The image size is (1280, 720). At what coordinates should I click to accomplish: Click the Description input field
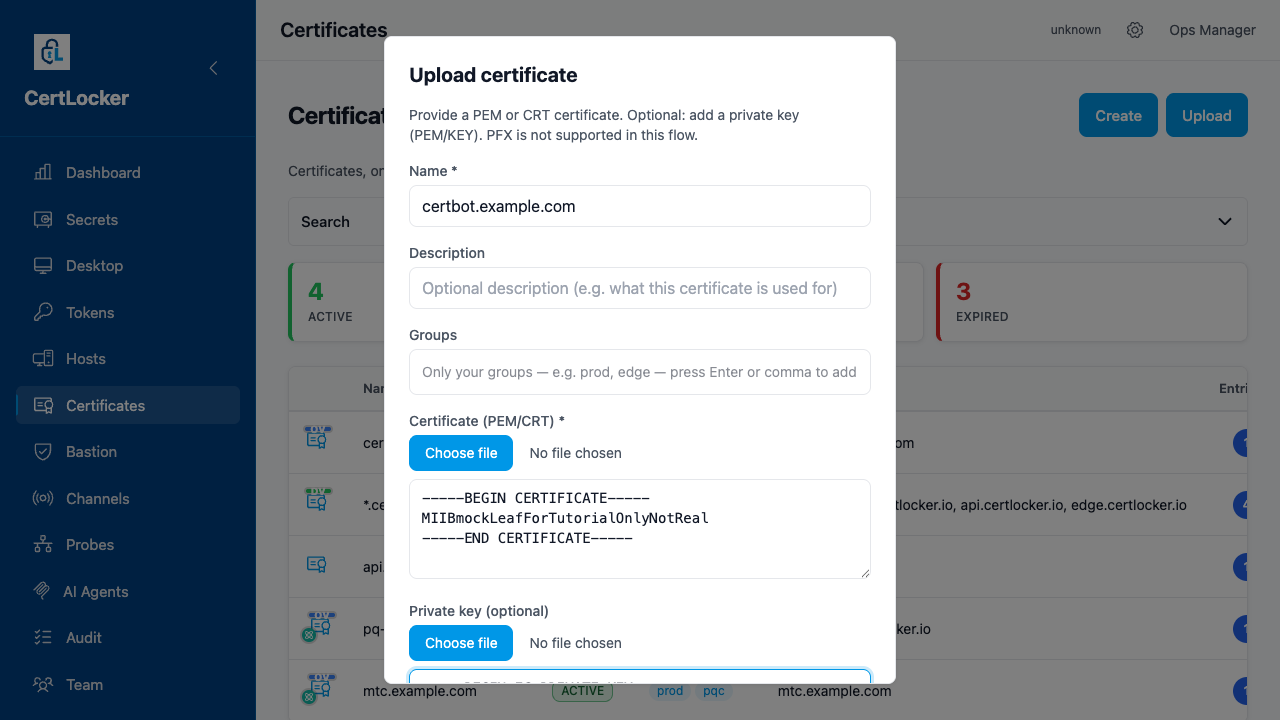[x=640, y=288]
